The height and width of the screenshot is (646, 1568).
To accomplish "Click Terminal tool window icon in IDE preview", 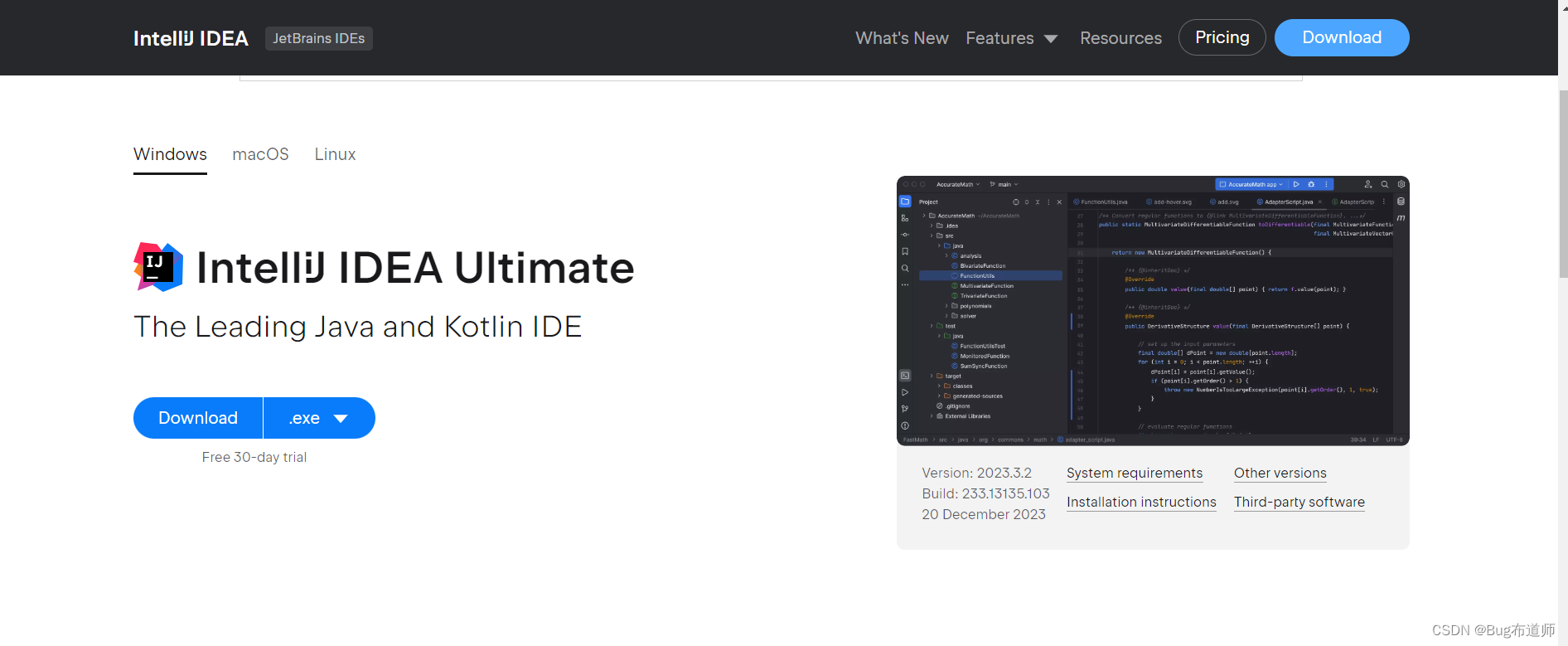I will [x=905, y=376].
